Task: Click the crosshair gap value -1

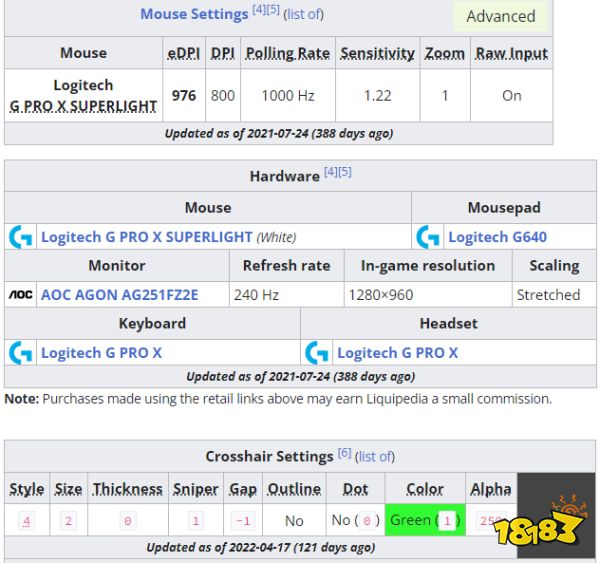Action: tap(243, 521)
